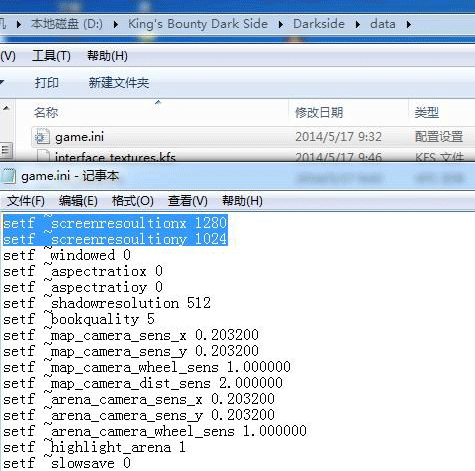The height and width of the screenshot is (471, 475).
Task: Click the line bookquality 5
Action: [79, 319]
